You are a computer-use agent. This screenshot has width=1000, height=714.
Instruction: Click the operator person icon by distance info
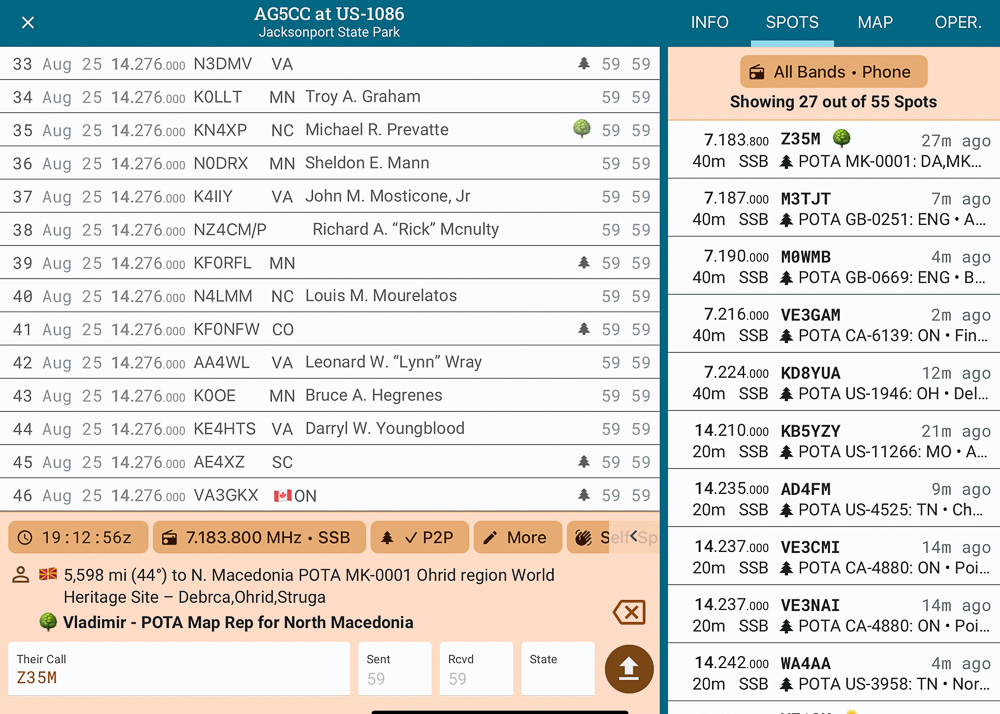pos(21,575)
